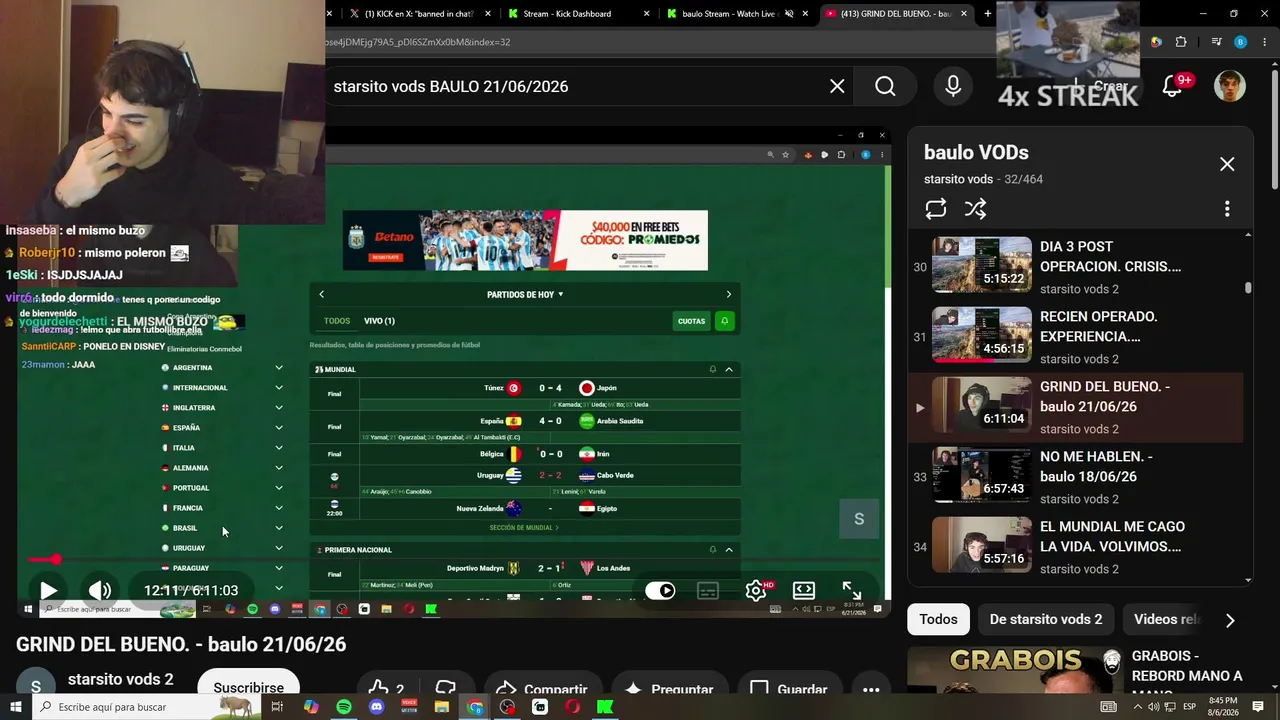
Task: Switch the player to theater mode
Action: [804, 590]
